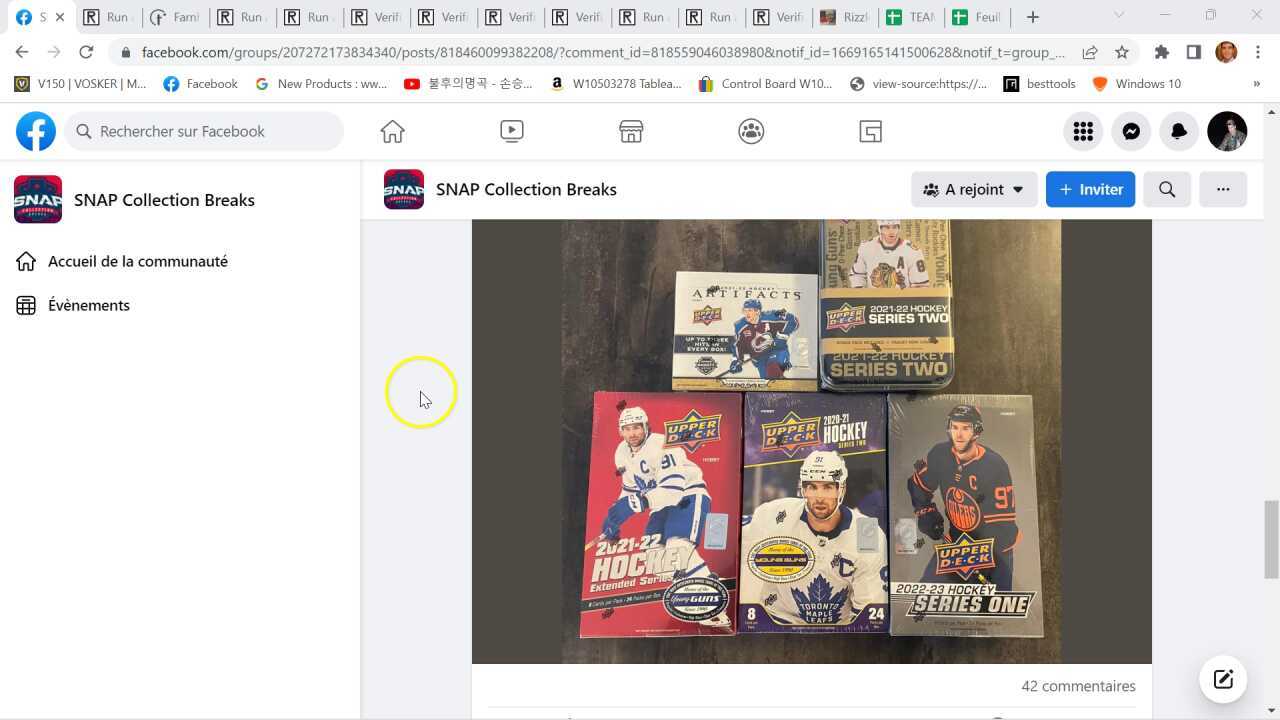1280x720 pixels.
Task: Switch to the Rizz tab
Action: (845, 17)
